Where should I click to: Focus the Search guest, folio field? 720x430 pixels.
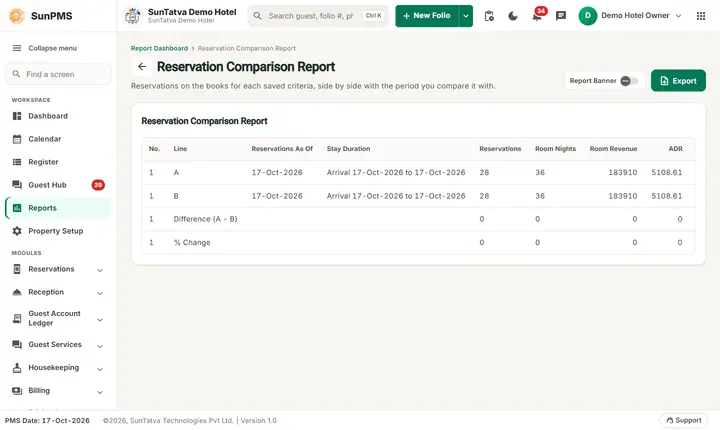pyautogui.click(x=318, y=16)
